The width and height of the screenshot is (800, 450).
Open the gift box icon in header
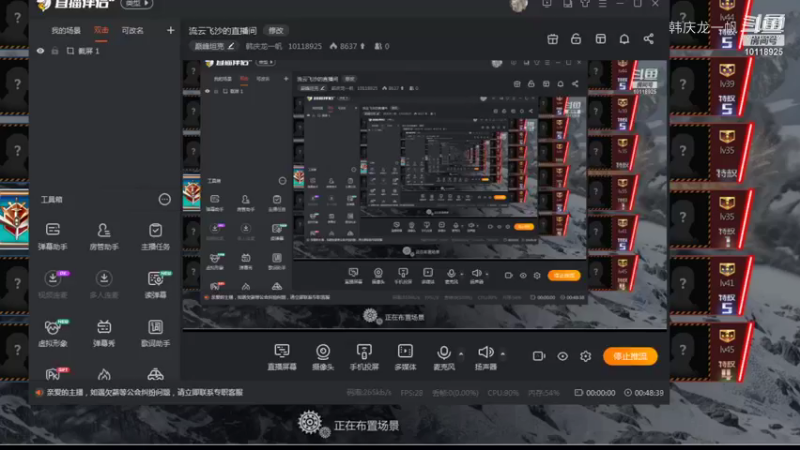(553, 39)
